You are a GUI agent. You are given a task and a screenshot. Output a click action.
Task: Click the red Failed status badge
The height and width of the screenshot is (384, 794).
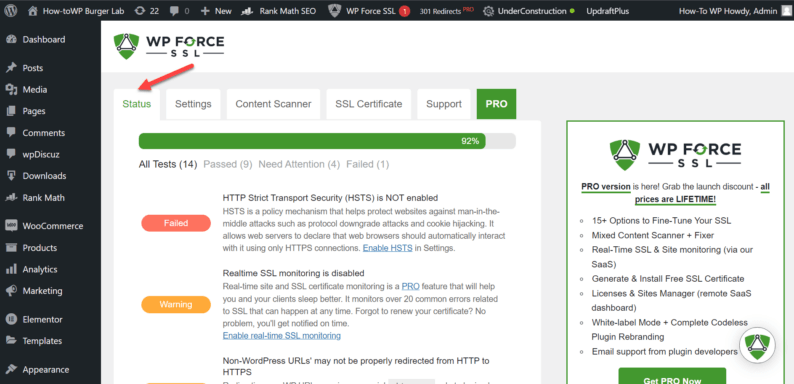pyautogui.click(x=176, y=223)
